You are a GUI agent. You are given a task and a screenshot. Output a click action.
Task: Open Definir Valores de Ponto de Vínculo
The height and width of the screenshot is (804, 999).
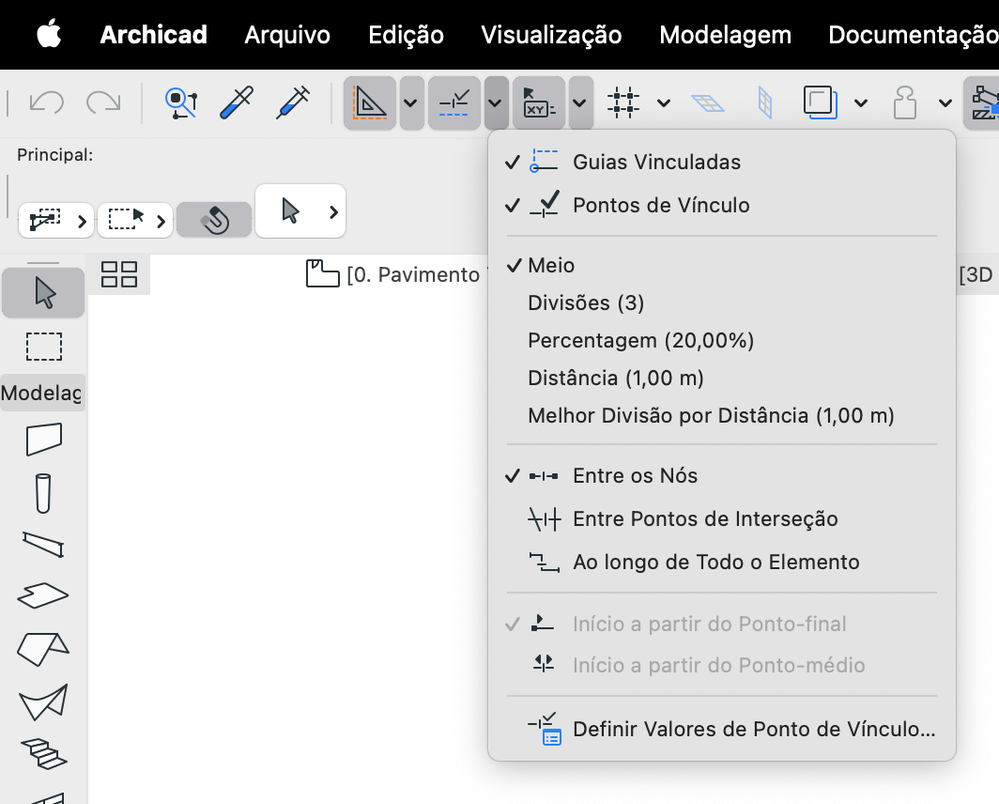click(x=721, y=729)
